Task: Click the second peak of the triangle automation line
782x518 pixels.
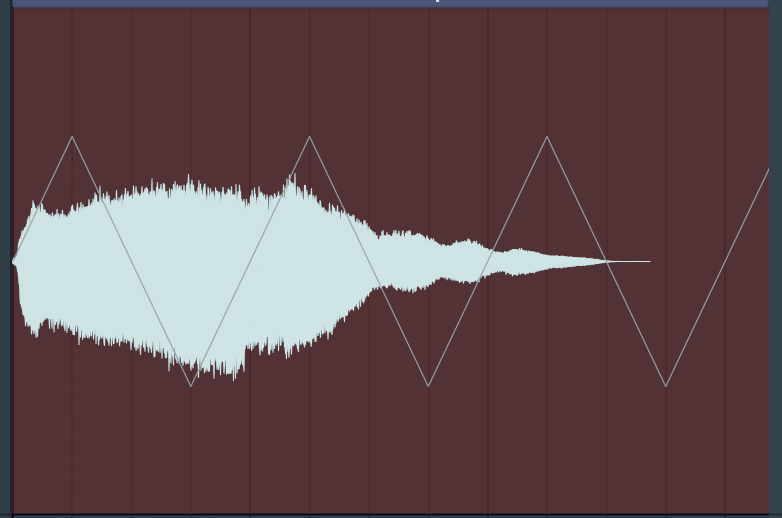Action: click(x=309, y=137)
